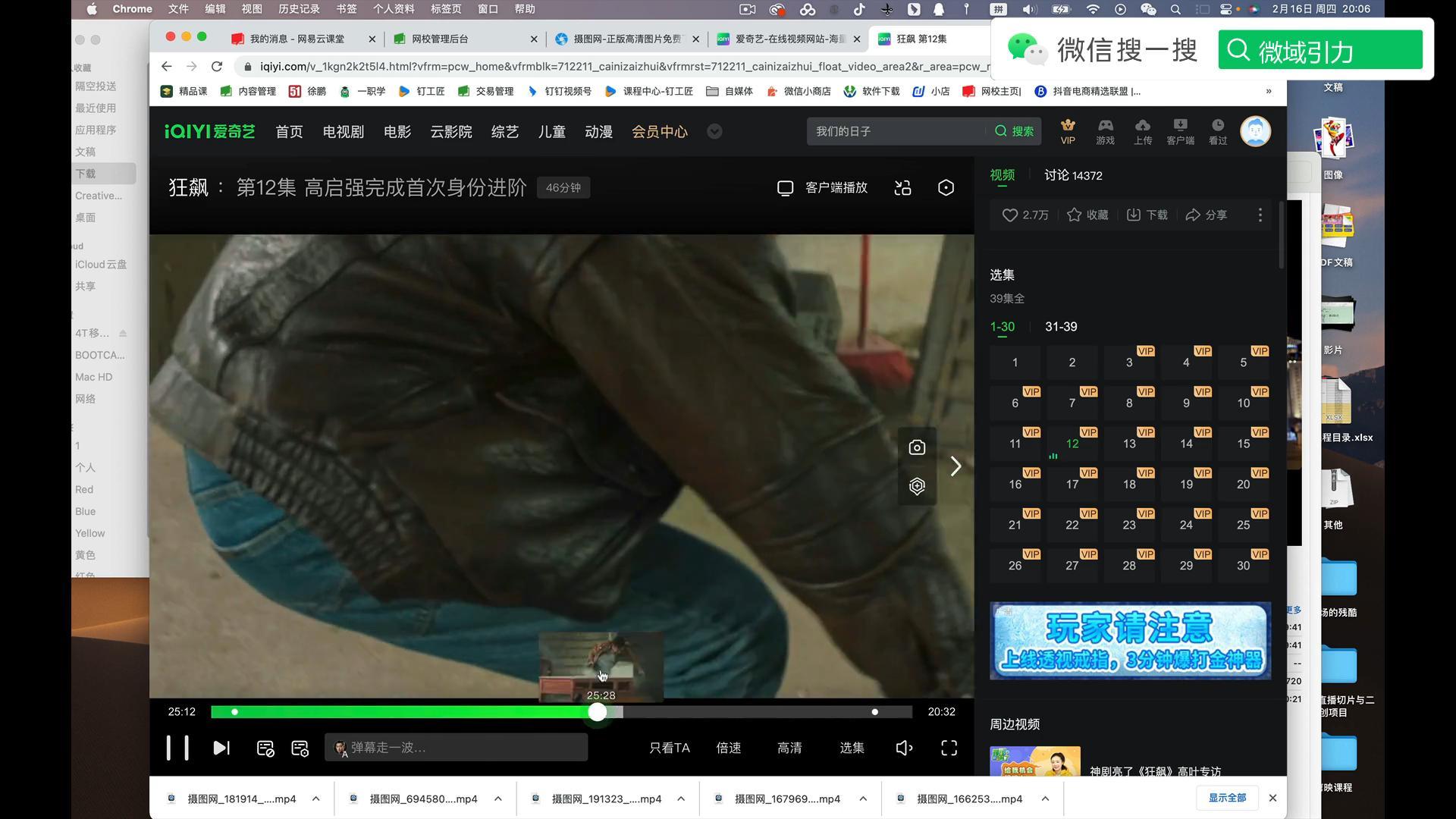Screen dimensions: 1456x819
Task: Click the WeChat icon in menu bar
Action: point(1148,9)
